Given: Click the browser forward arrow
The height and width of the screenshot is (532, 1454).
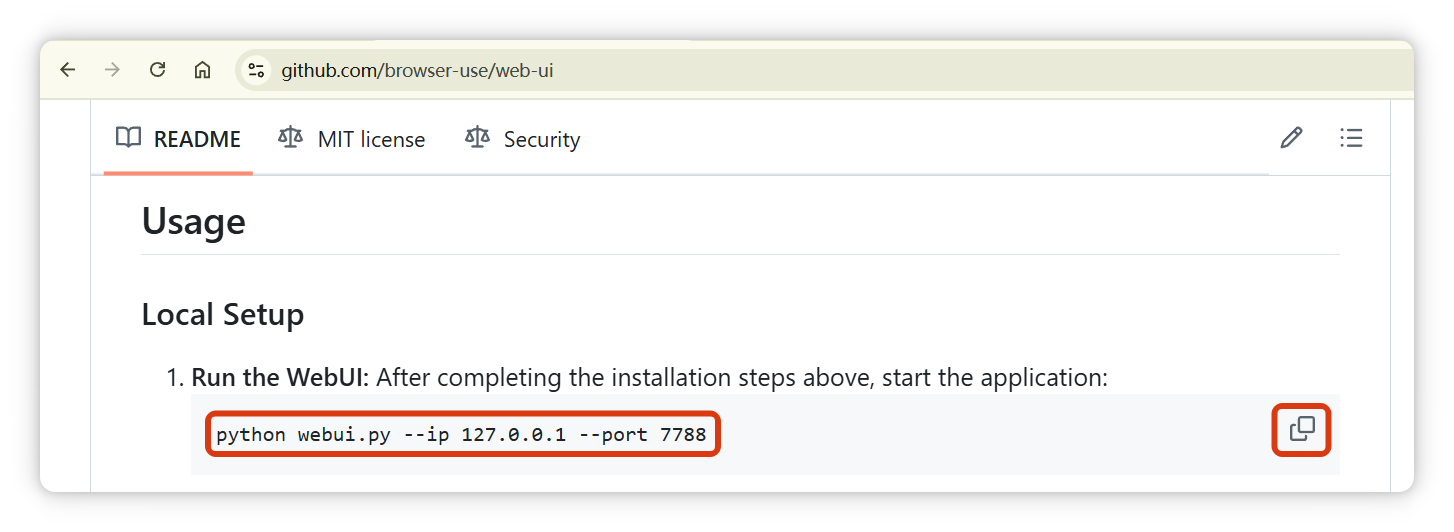Looking at the screenshot, I should tap(112, 70).
